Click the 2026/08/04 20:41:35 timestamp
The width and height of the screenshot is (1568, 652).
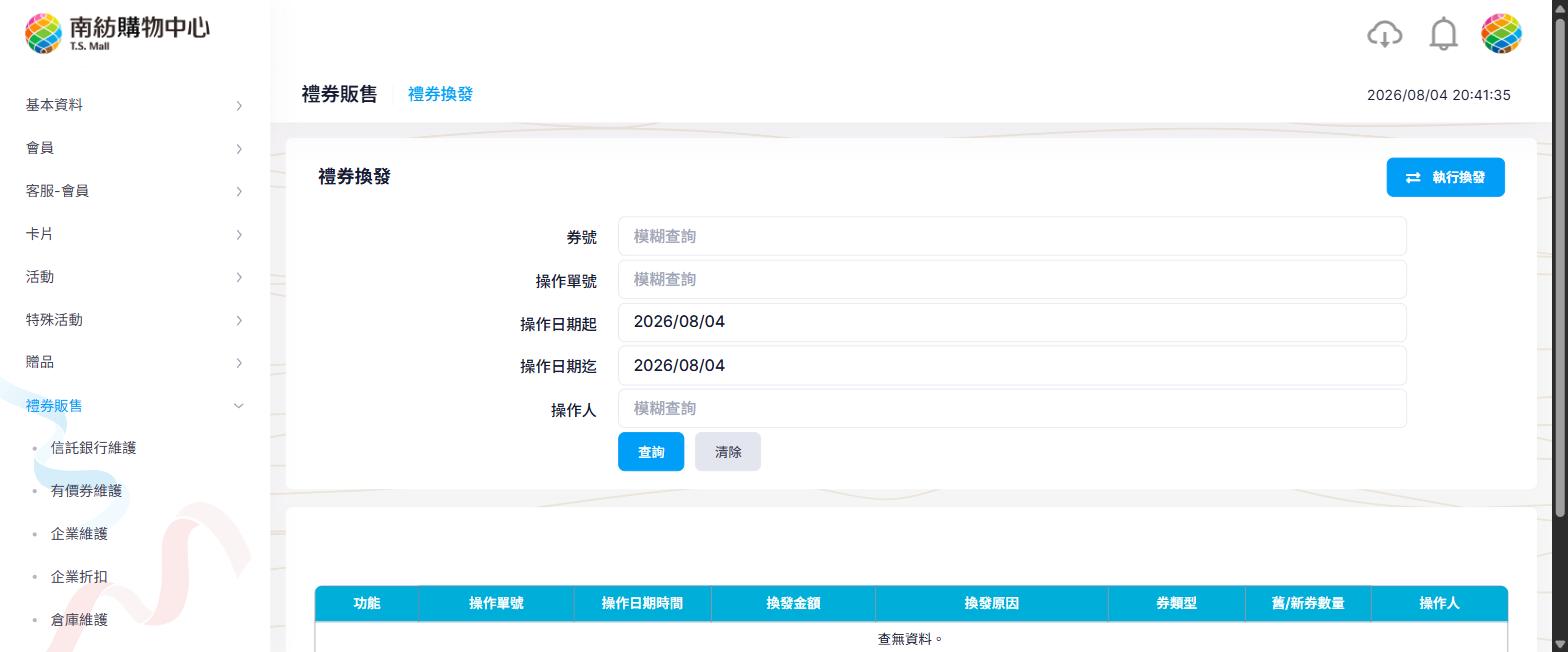pos(1438,95)
